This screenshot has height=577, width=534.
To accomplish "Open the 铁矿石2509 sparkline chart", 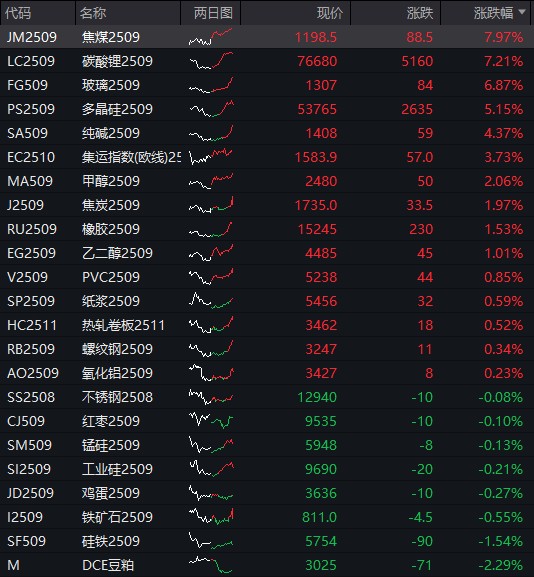I will 211,517.
